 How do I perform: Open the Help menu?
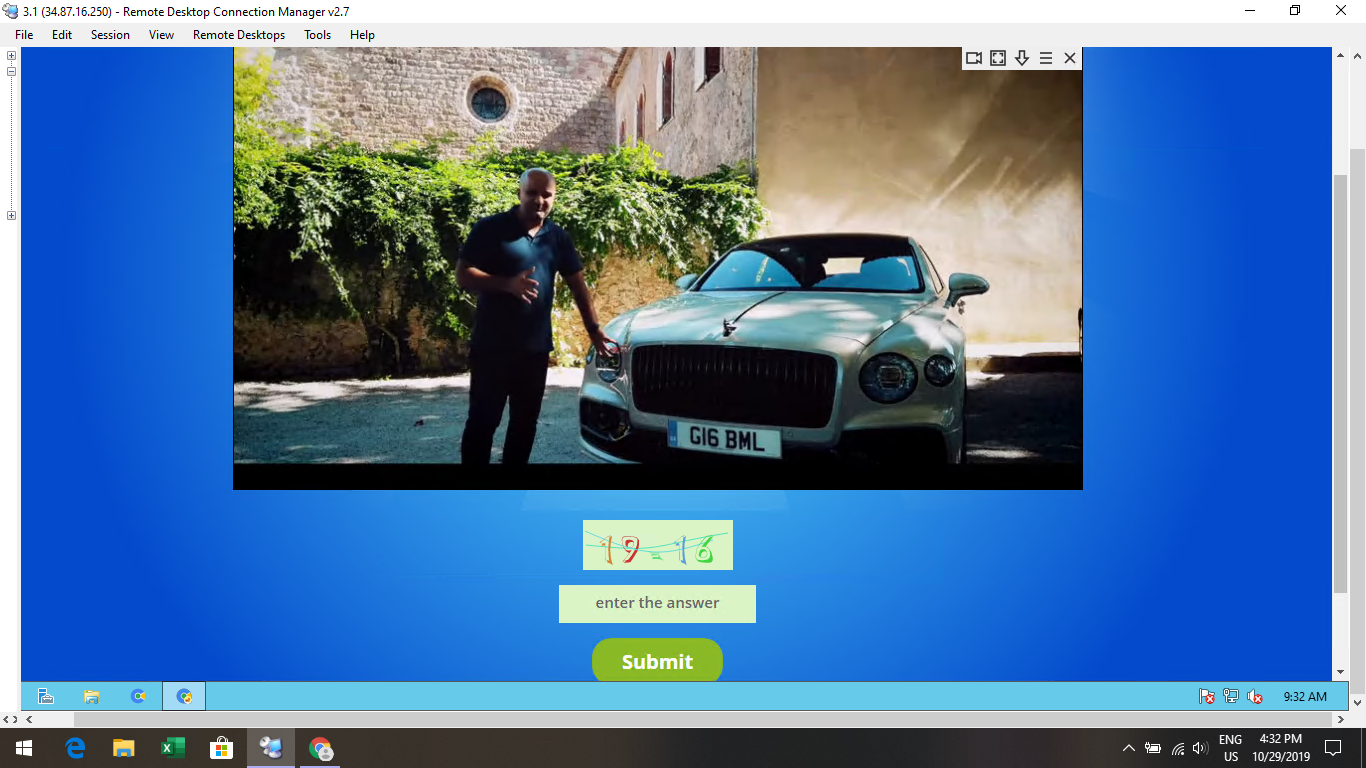(362, 34)
